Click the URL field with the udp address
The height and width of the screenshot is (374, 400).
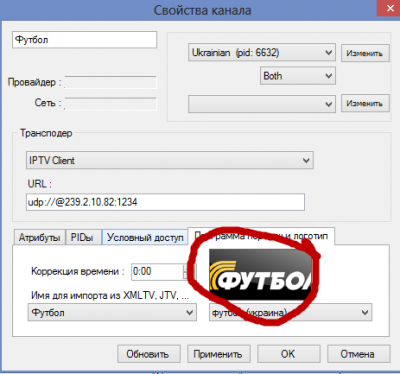[x=165, y=202]
